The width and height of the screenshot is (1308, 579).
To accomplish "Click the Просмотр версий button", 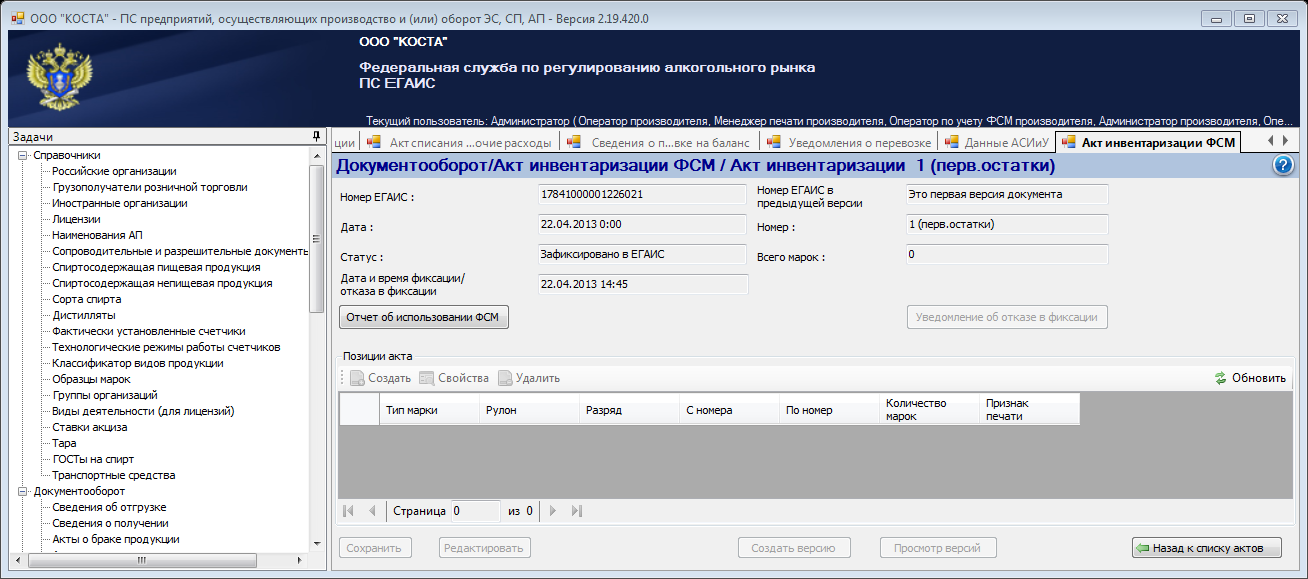I will point(938,548).
